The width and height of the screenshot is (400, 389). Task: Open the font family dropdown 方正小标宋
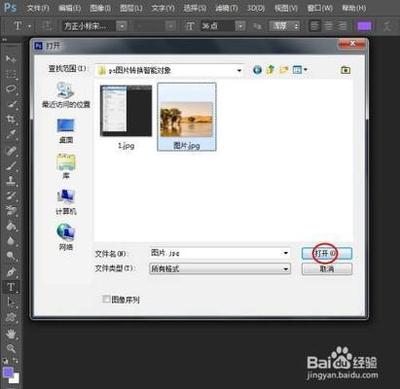pyautogui.click(x=123, y=26)
